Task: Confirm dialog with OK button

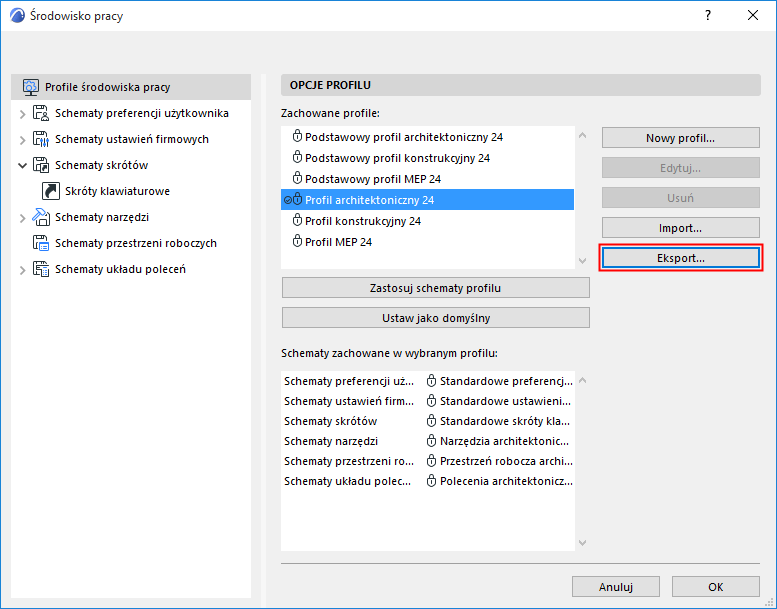Action: point(716,587)
